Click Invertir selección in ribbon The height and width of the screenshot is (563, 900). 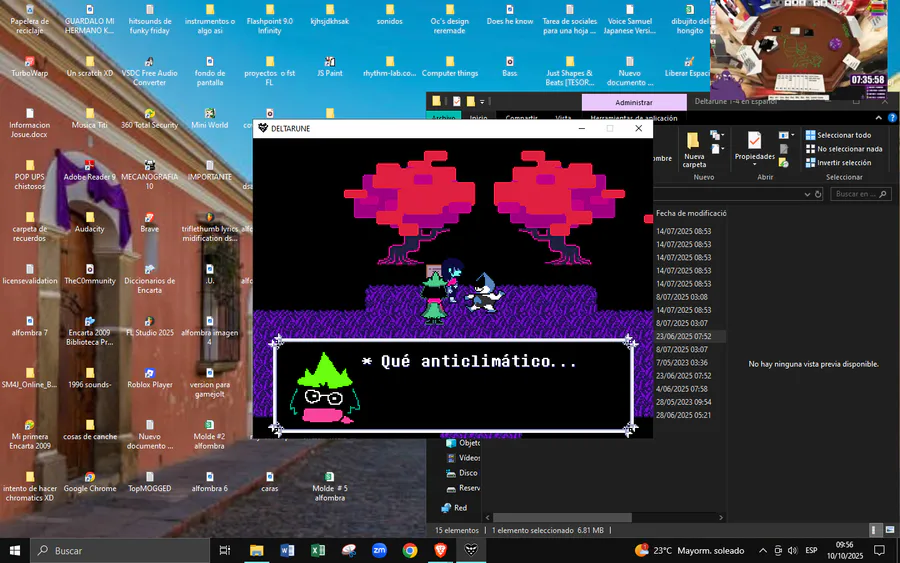point(838,162)
